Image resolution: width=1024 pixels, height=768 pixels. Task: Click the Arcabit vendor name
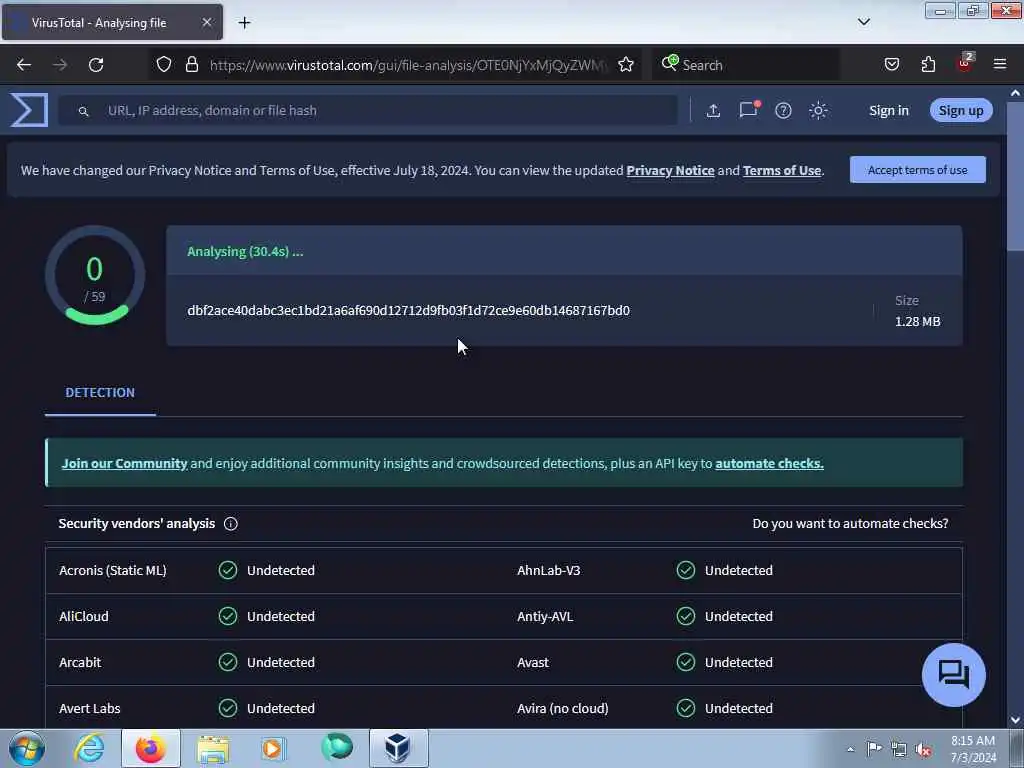tap(80, 662)
